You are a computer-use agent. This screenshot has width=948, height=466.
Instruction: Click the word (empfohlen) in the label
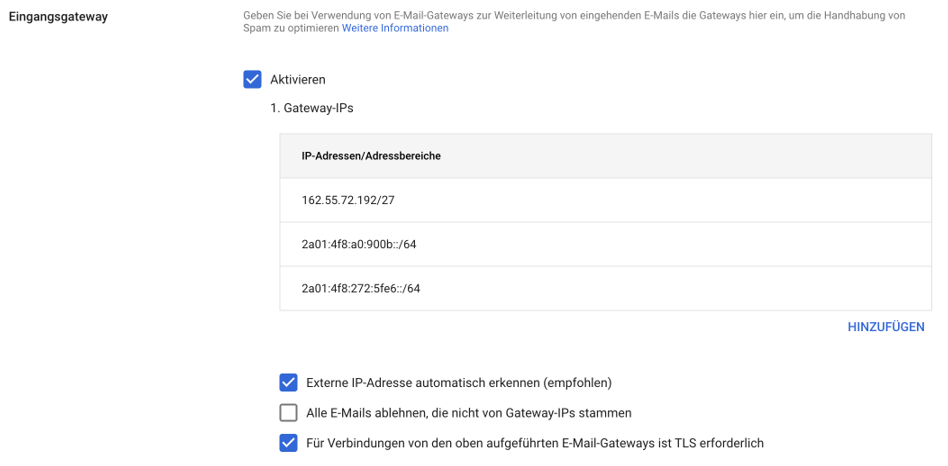tap(578, 382)
